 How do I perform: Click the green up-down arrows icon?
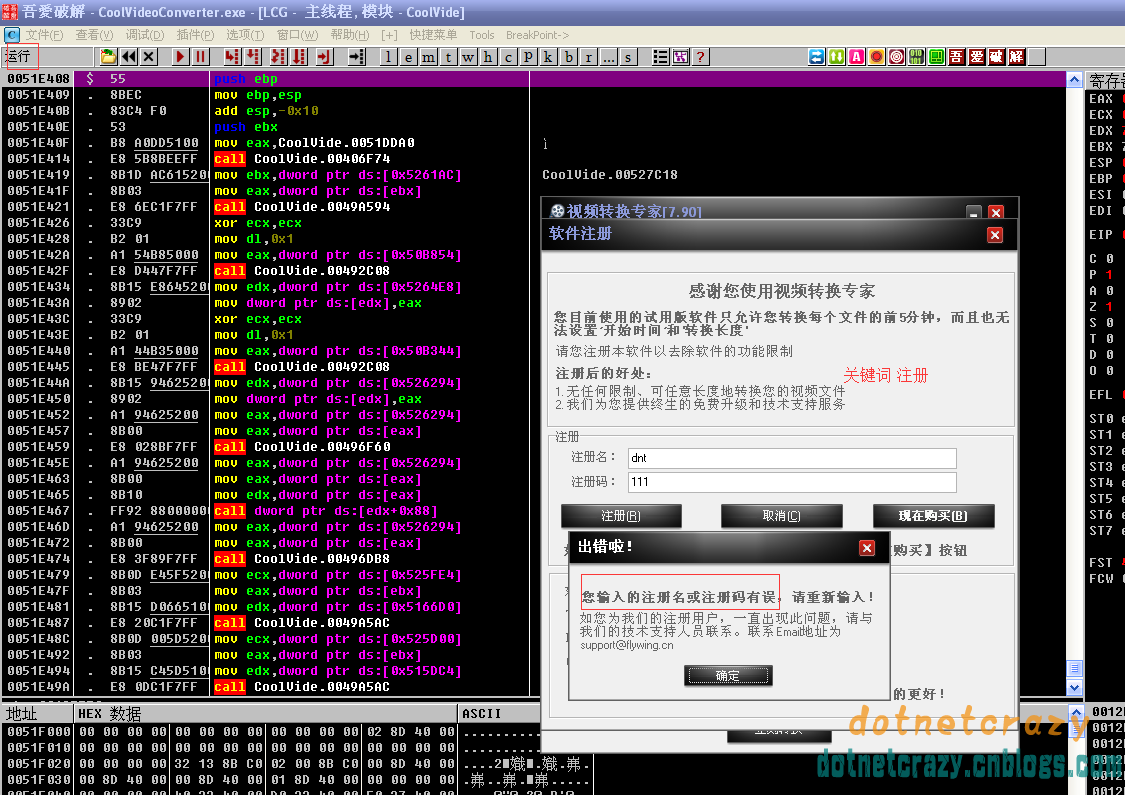tap(837, 57)
